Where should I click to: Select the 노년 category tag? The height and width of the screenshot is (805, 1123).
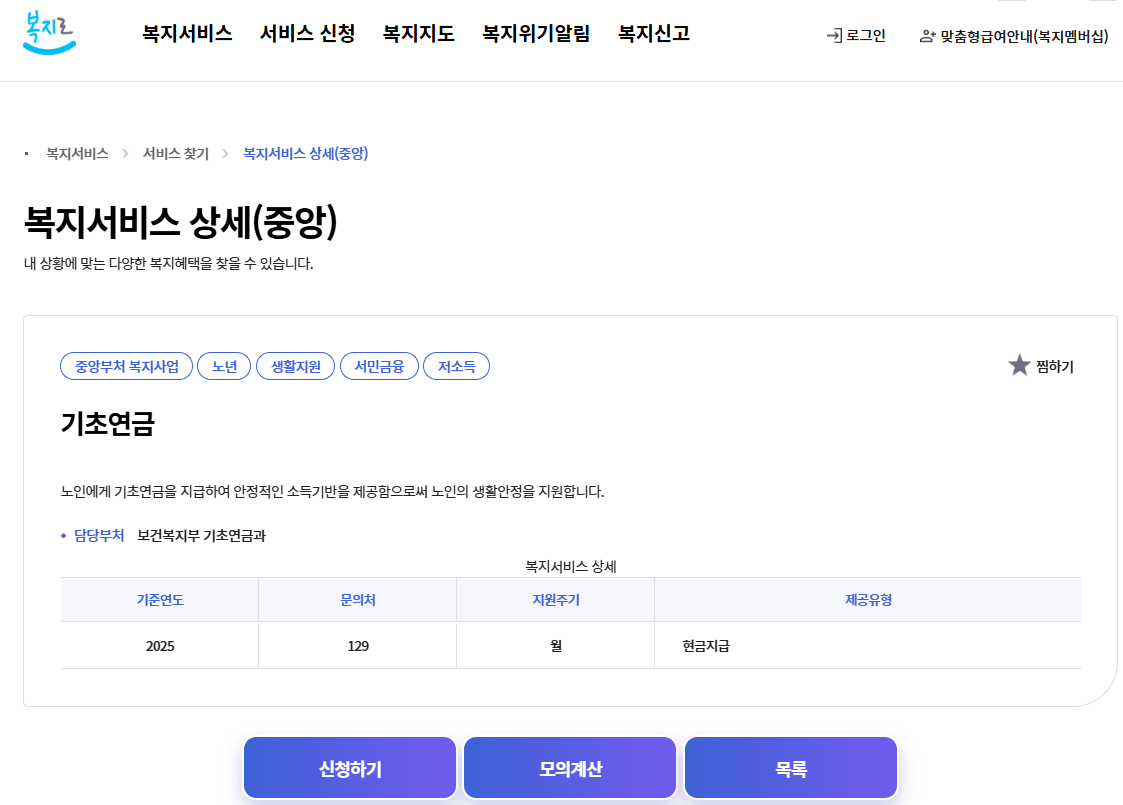[x=223, y=366]
